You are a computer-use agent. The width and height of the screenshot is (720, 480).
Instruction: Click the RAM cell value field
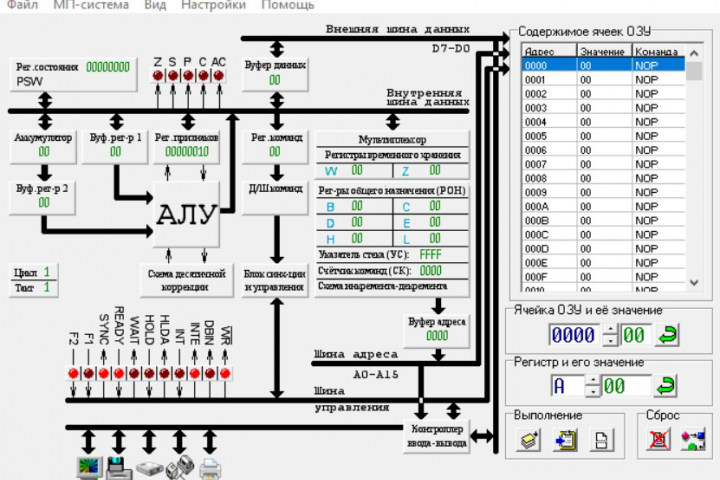[636, 335]
